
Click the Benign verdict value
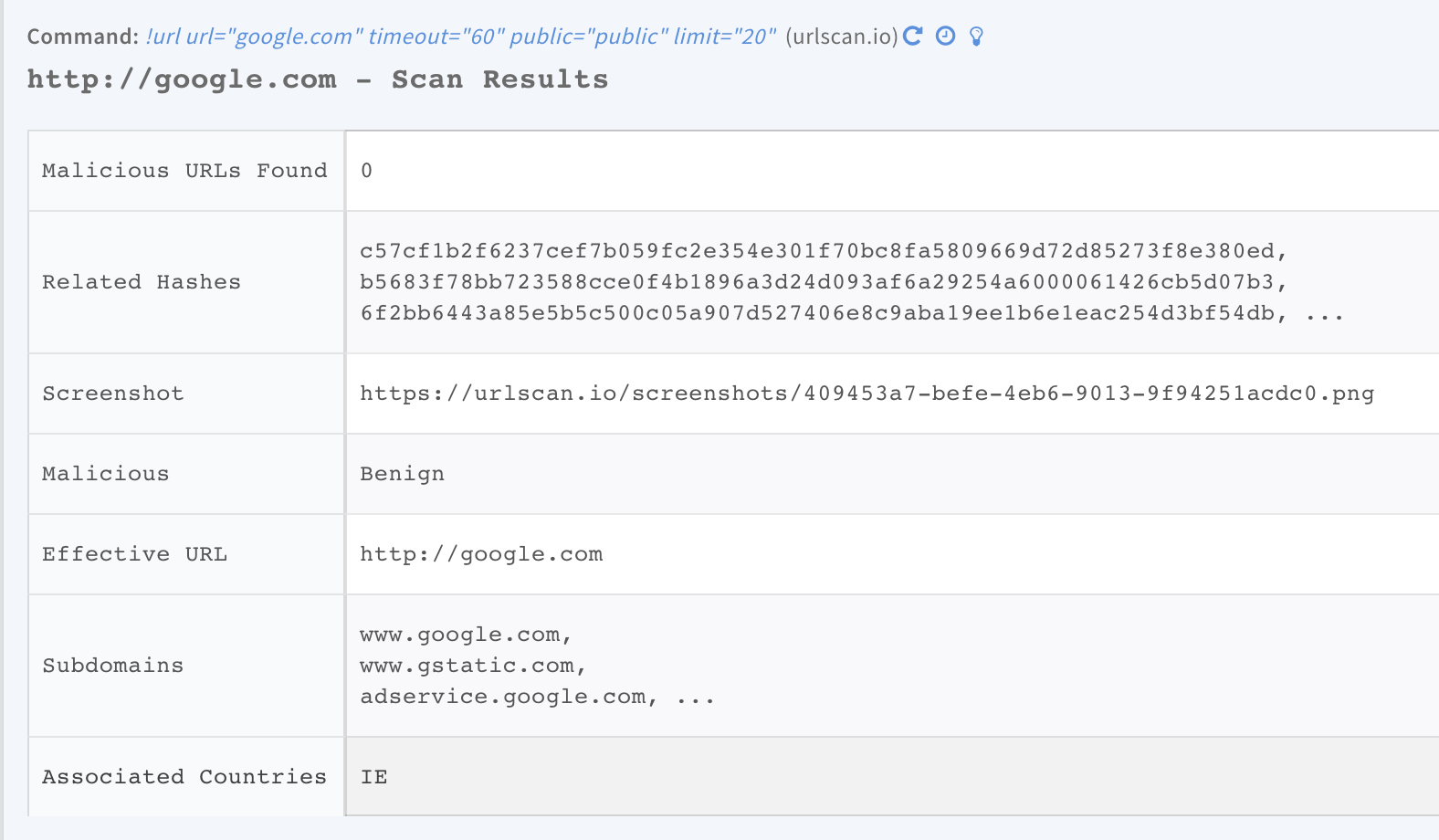coord(402,474)
